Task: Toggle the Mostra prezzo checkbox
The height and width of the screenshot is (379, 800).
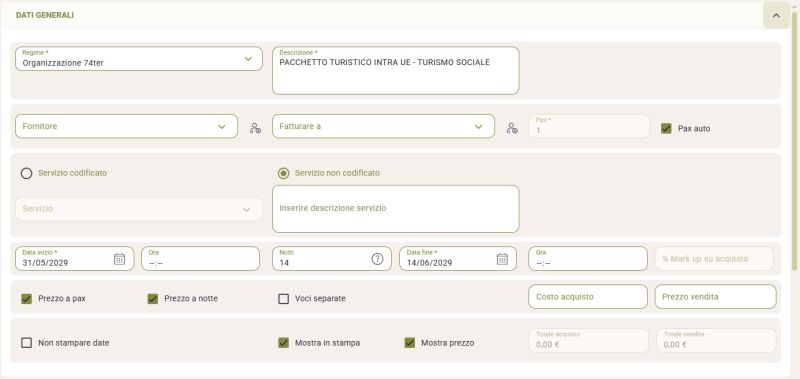Action: pyautogui.click(x=410, y=343)
